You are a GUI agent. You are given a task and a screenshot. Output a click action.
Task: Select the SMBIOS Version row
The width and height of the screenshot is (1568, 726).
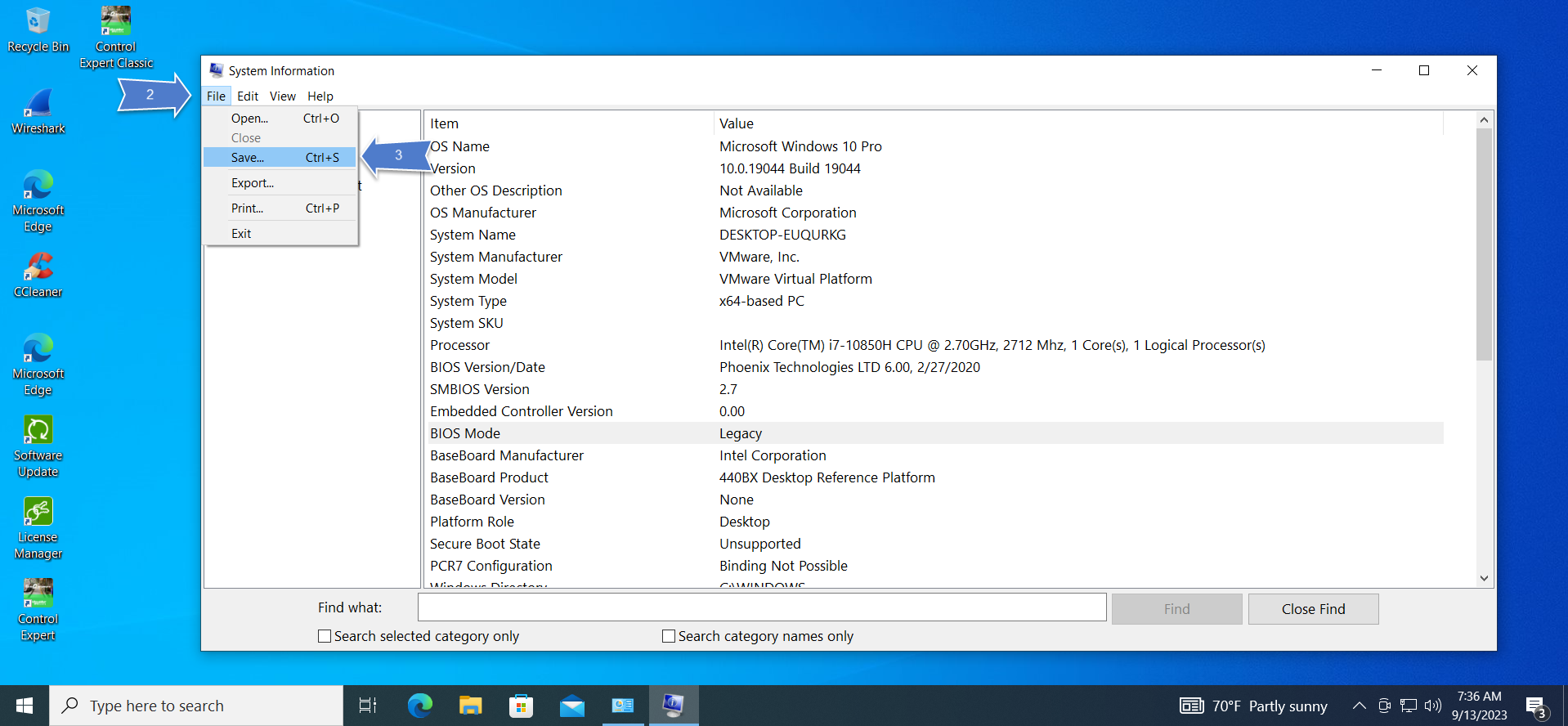(934, 389)
